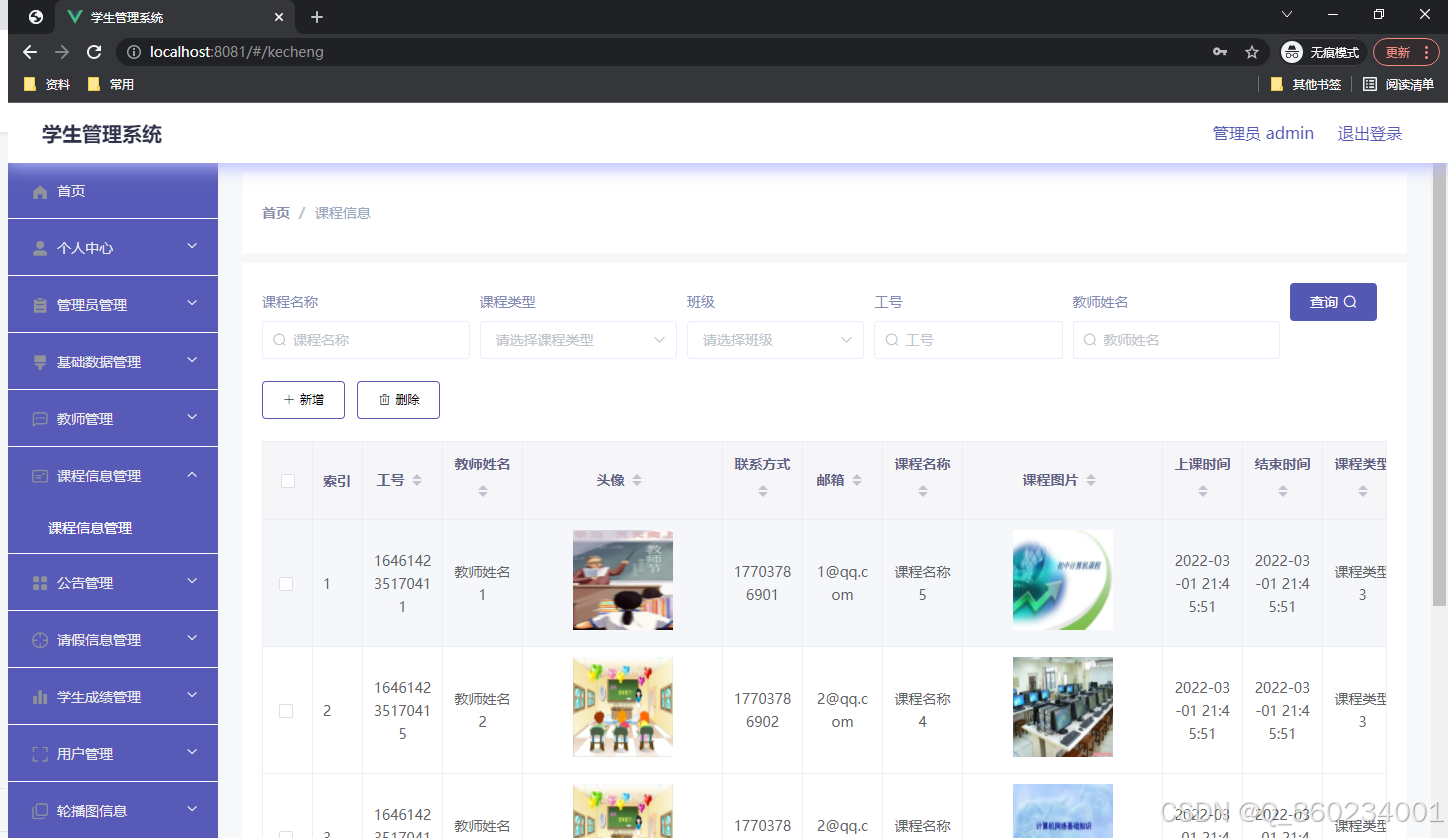Click the 17703786902 phone cell
Image resolution: width=1448 pixels, height=838 pixels.
tap(763, 710)
